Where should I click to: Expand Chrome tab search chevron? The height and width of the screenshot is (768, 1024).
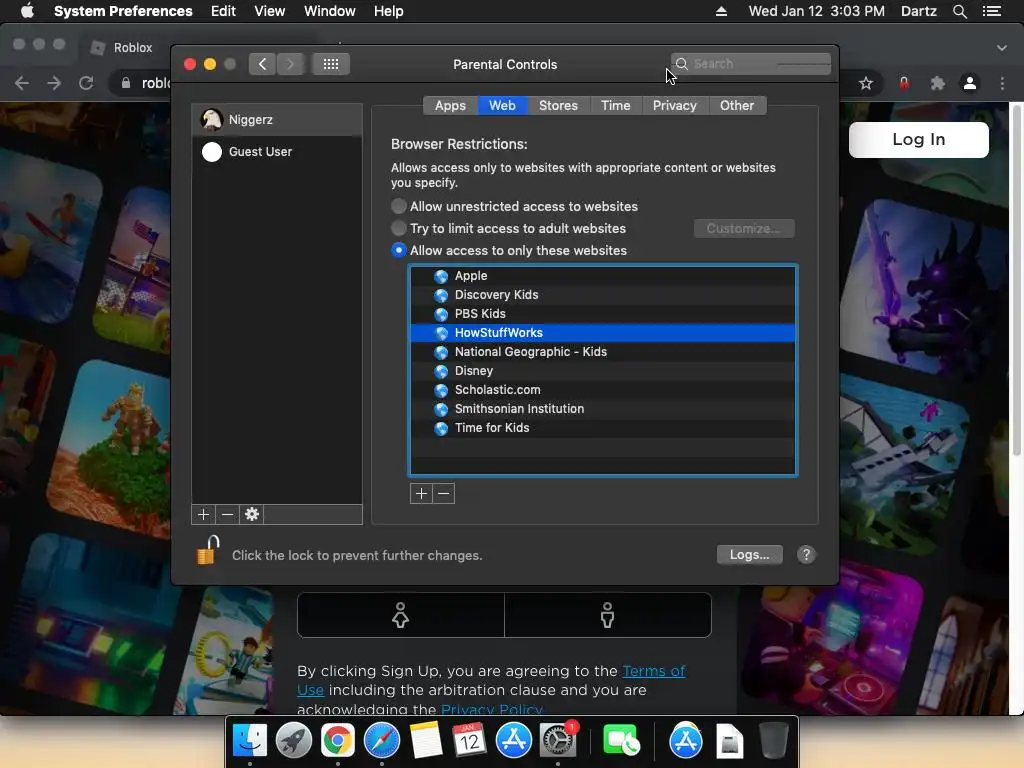point(1002,48)
